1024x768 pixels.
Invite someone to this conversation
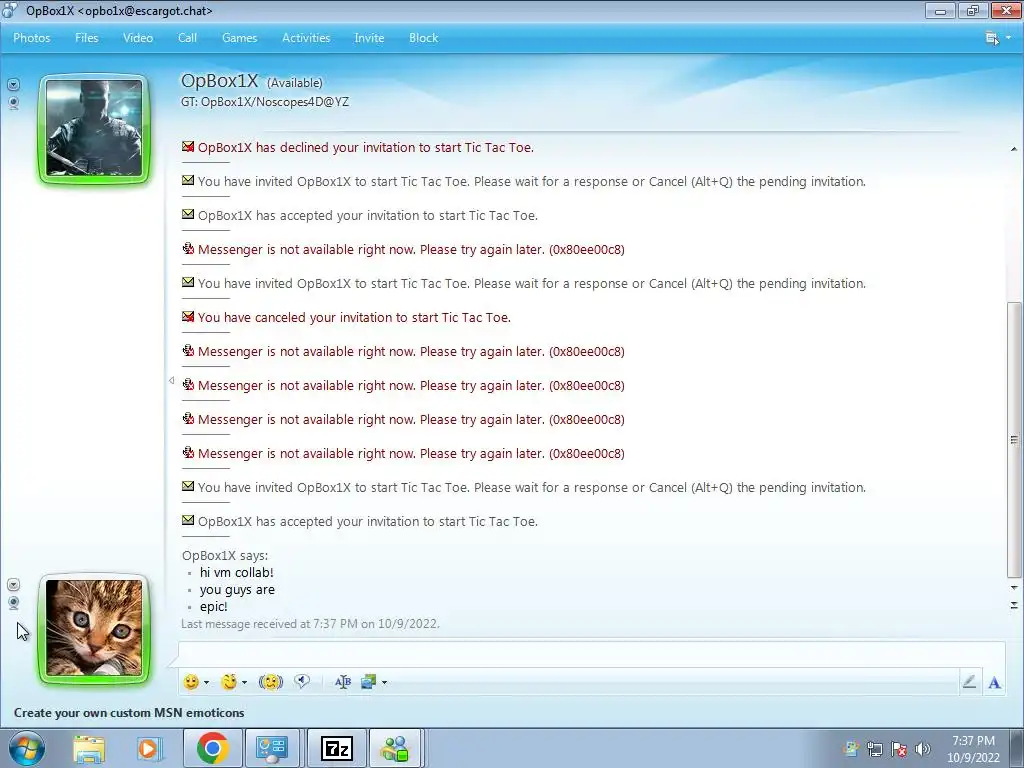369,38
